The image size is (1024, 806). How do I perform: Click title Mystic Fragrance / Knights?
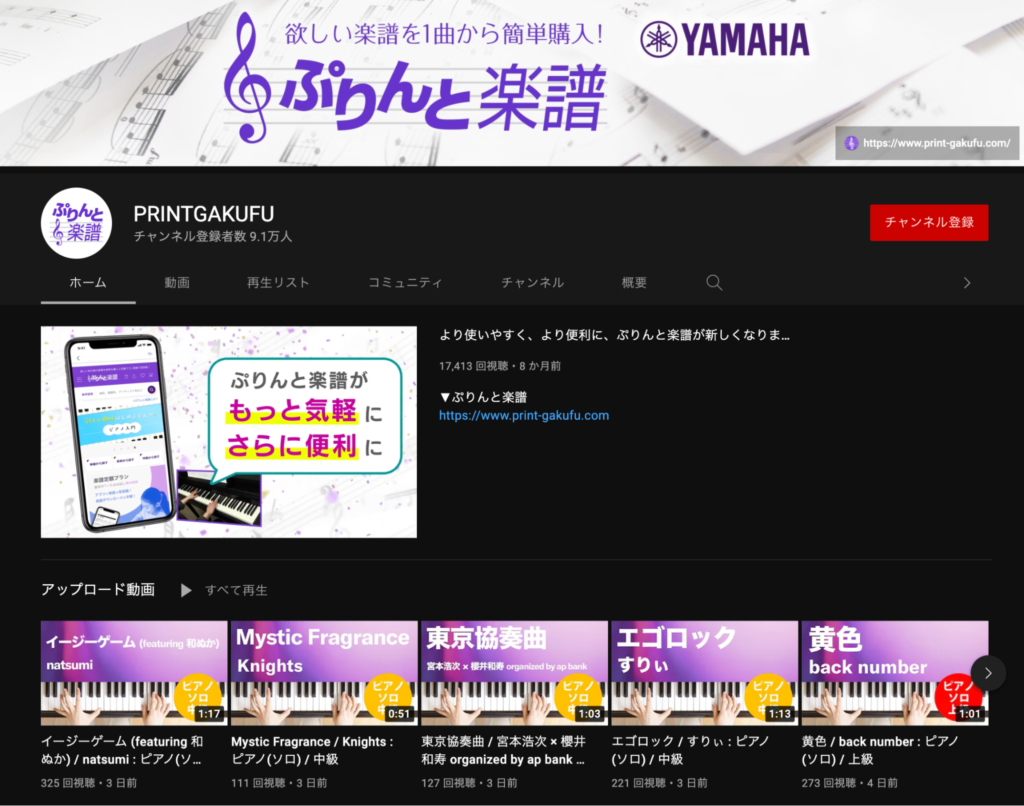click(x=312, y=750)
